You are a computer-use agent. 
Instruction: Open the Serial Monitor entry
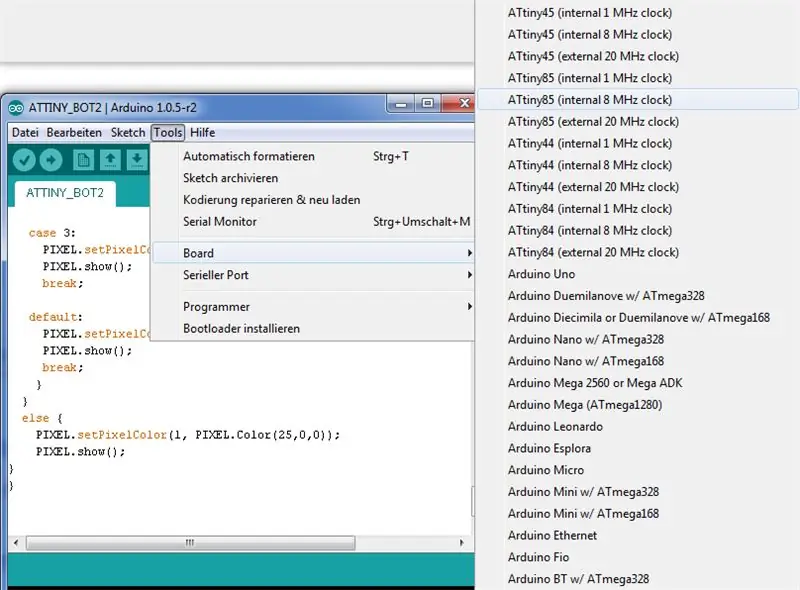pyautogui.click(x=313, y=222)
